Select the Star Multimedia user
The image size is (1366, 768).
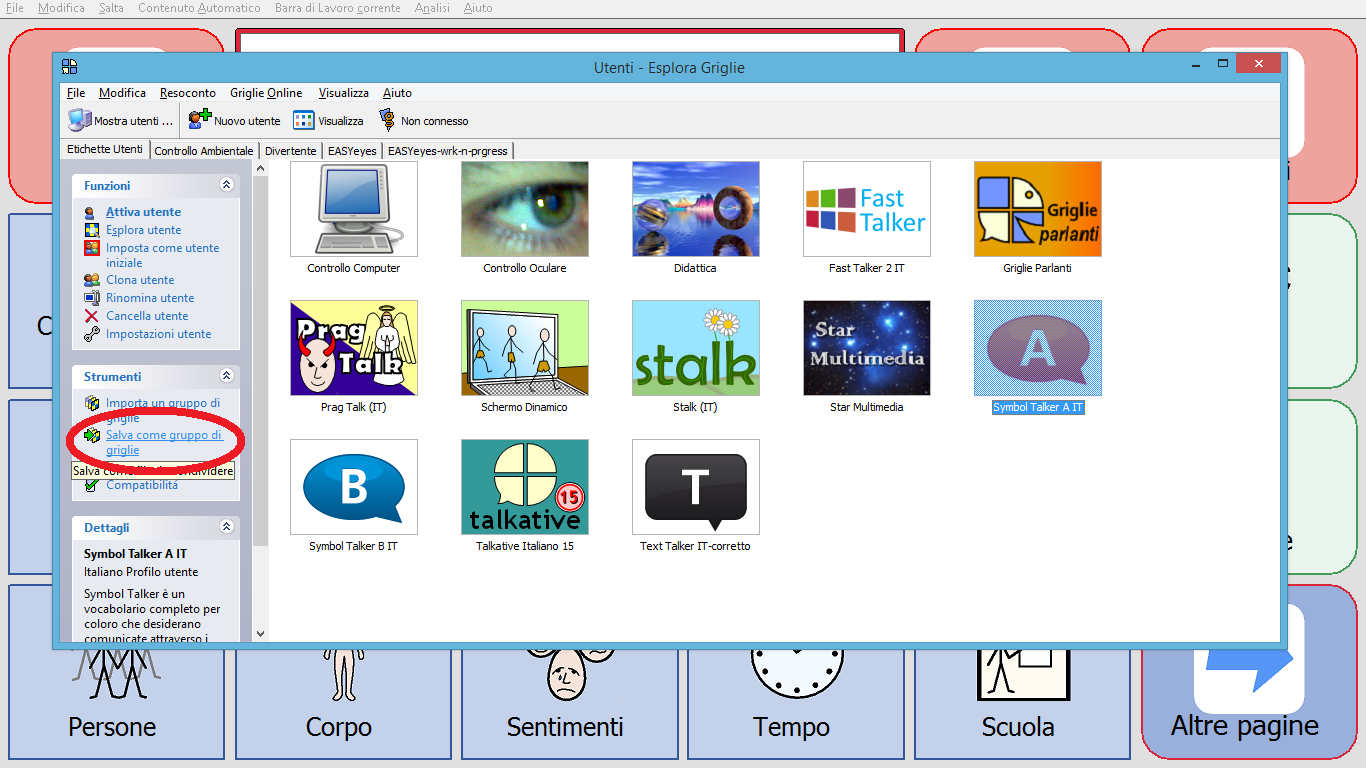[867, 348]
